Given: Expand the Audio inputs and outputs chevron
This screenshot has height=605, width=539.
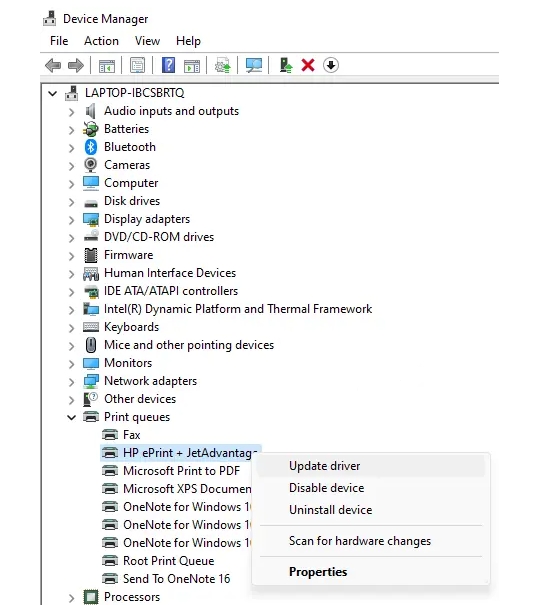Looking at the screenshot, I should click(x=71, y=112).
